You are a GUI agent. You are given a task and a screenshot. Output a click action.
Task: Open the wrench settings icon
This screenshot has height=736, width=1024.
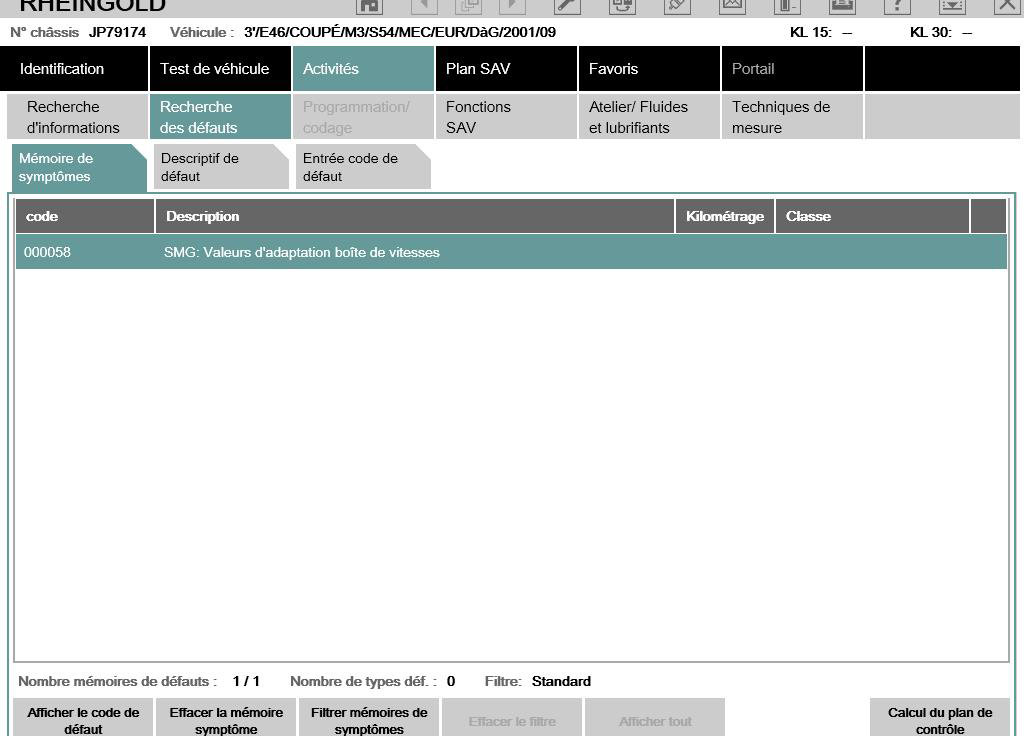coord(567,6)
